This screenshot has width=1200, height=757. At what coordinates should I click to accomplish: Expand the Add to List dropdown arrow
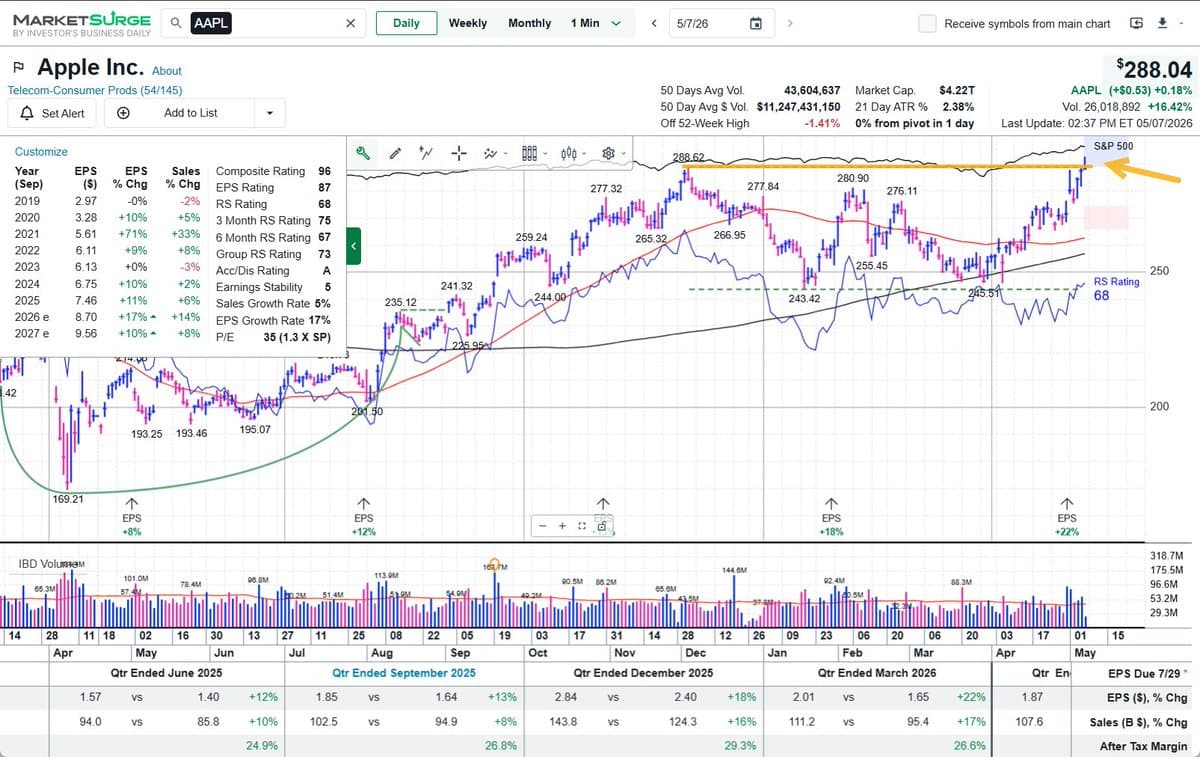point(269,113)
